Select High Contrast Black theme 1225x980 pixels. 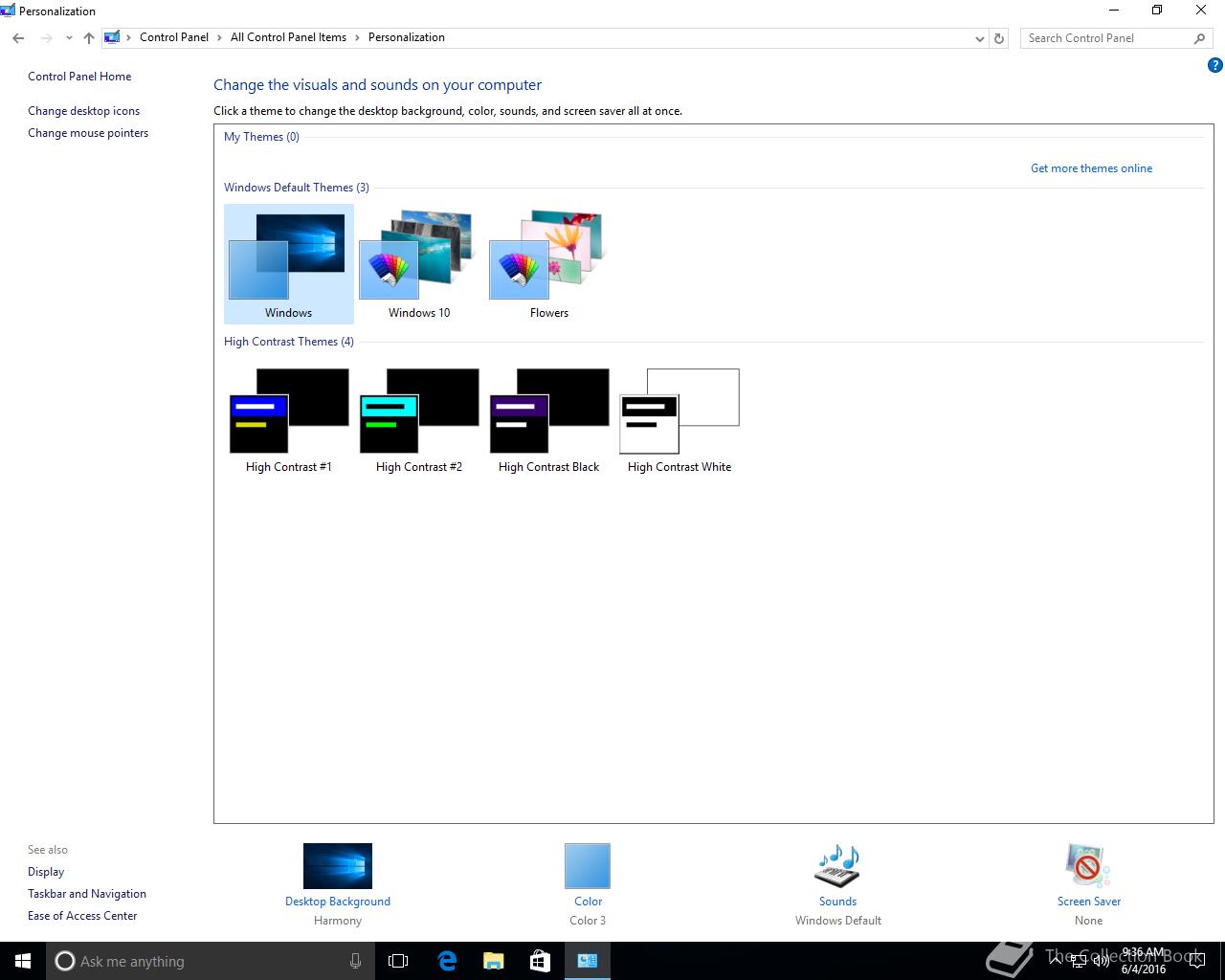coord(548,420)
